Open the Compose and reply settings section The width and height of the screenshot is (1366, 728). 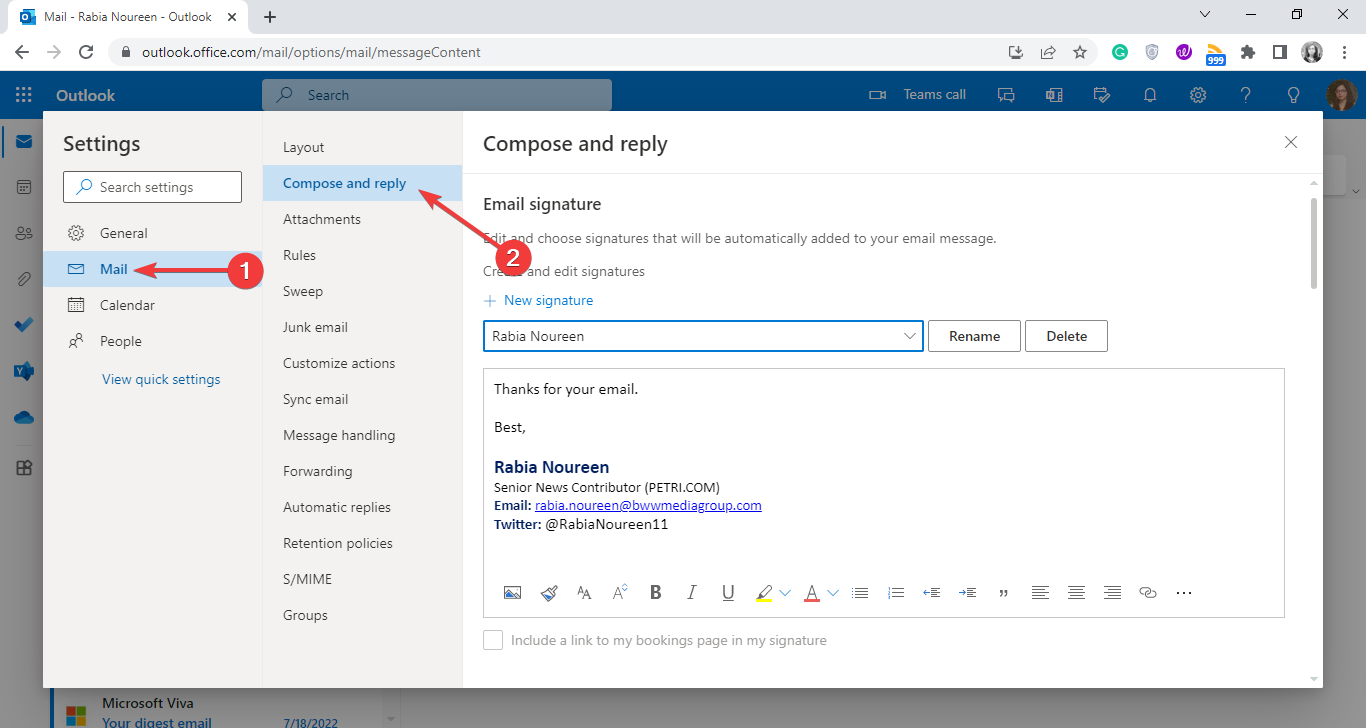(x=344, y=183)
